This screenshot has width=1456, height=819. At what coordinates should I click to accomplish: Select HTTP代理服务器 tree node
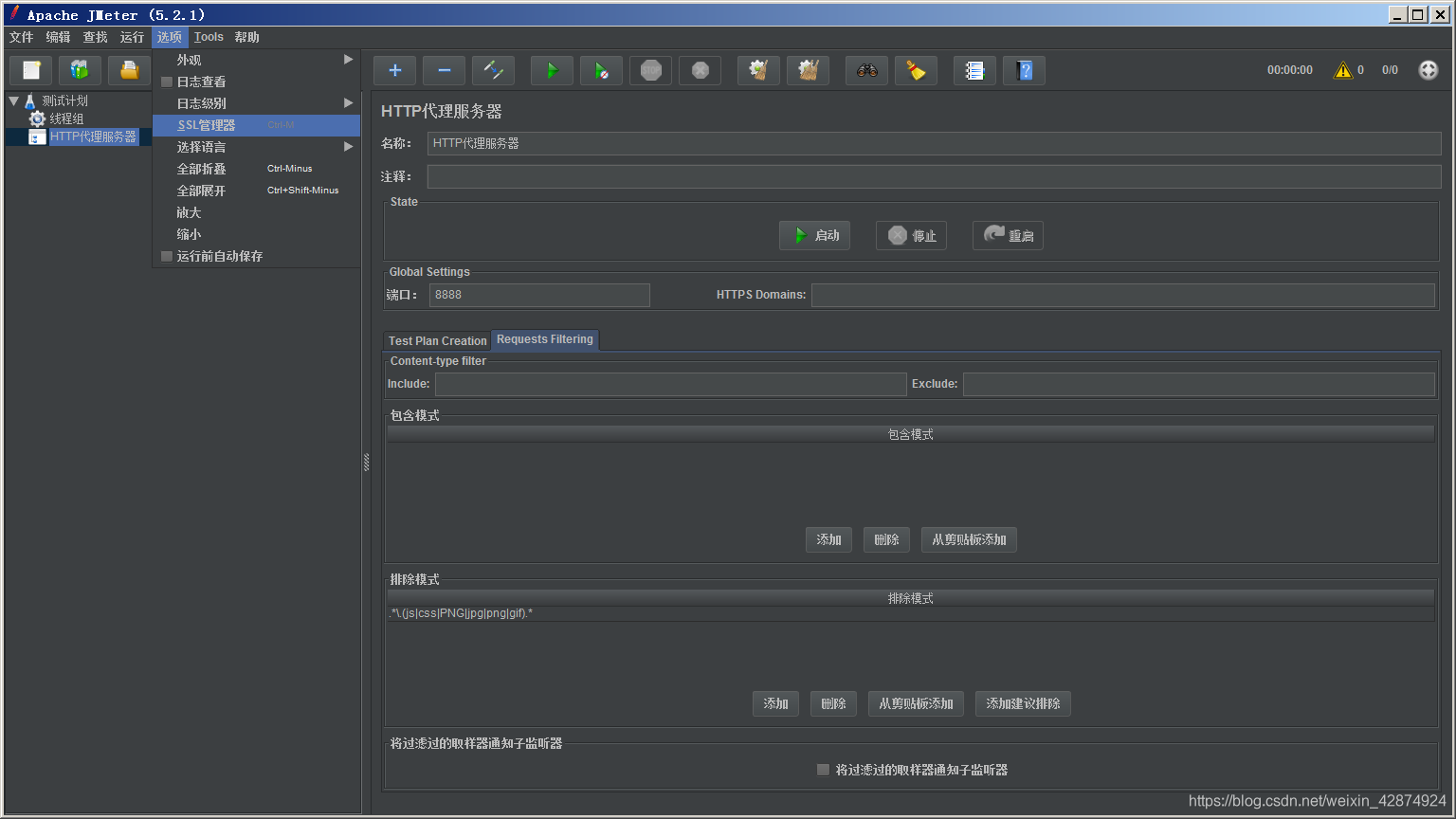(93, 136)
